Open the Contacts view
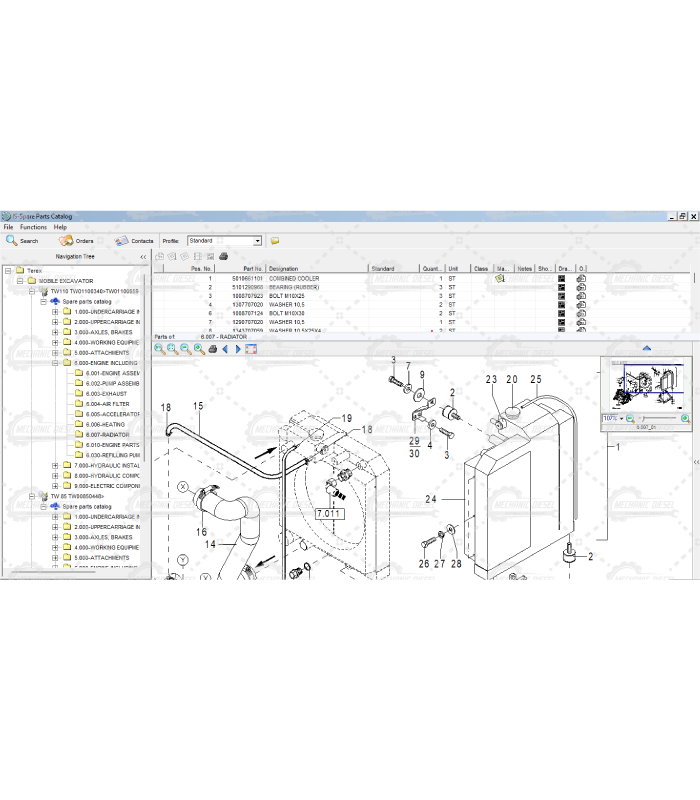Screen dimensions: 700x800 (134, 241)
